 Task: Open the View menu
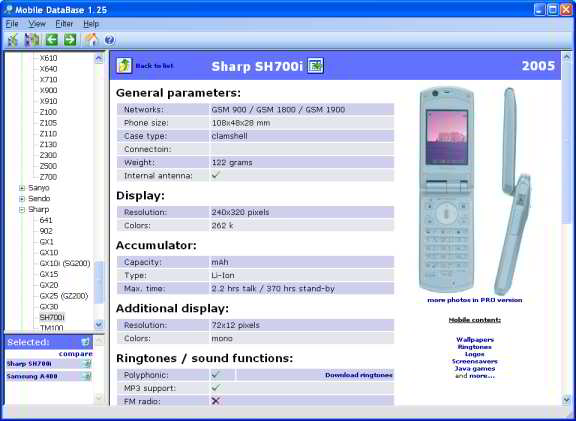click(37, 24)
